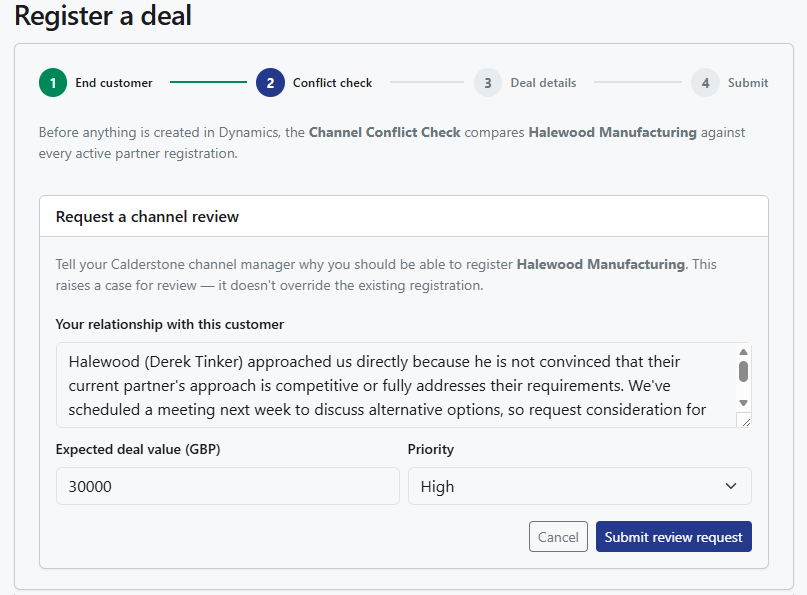Click 'Your relationship with this customer' label

pos(170,324)
